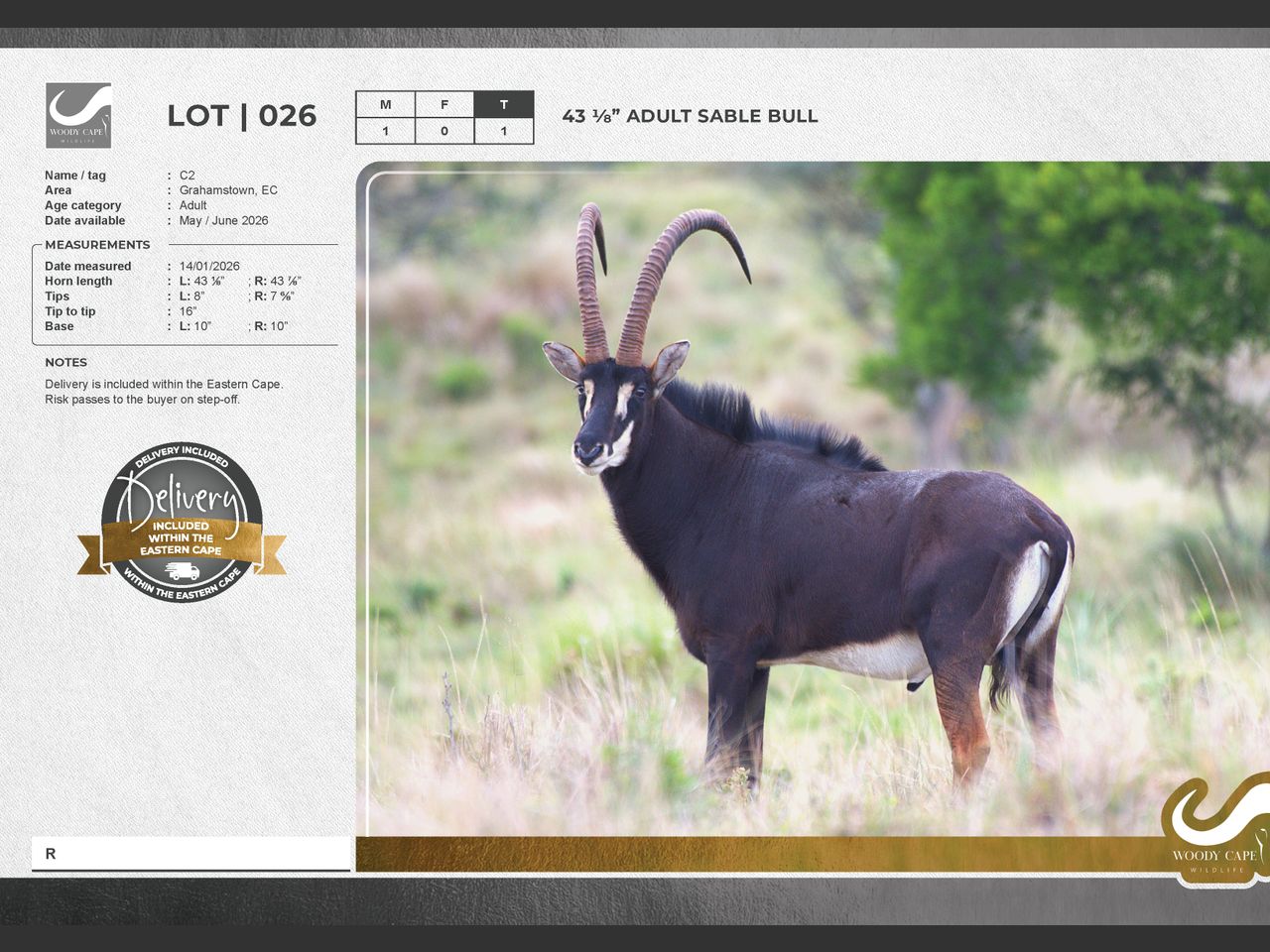Screen dimensions: 1270x952
Task: Click the LOT | 026 heading
Action: click(241, 116)
